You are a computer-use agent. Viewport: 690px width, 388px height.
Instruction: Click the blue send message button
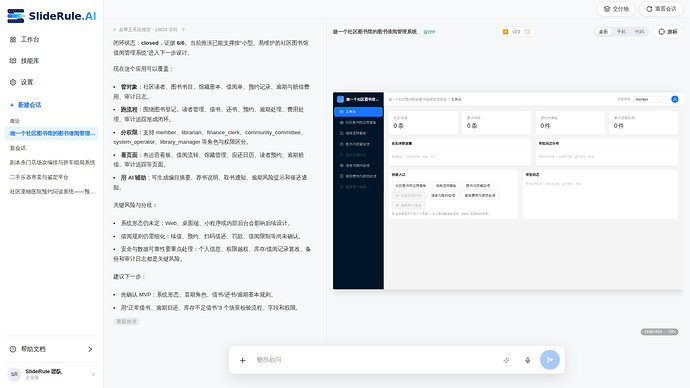coord(550,360)
